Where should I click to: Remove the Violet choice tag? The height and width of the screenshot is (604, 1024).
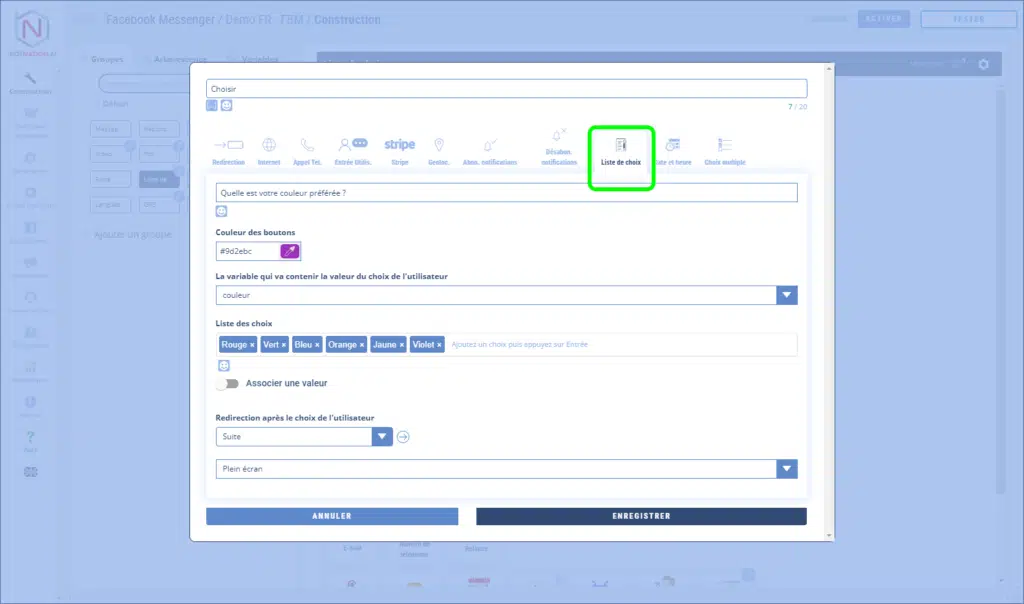click(439, 345)
